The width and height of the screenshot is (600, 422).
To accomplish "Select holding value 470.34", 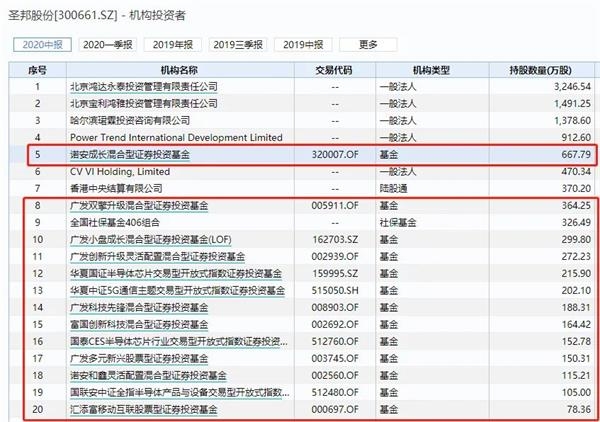I will [x=576, y=171].
